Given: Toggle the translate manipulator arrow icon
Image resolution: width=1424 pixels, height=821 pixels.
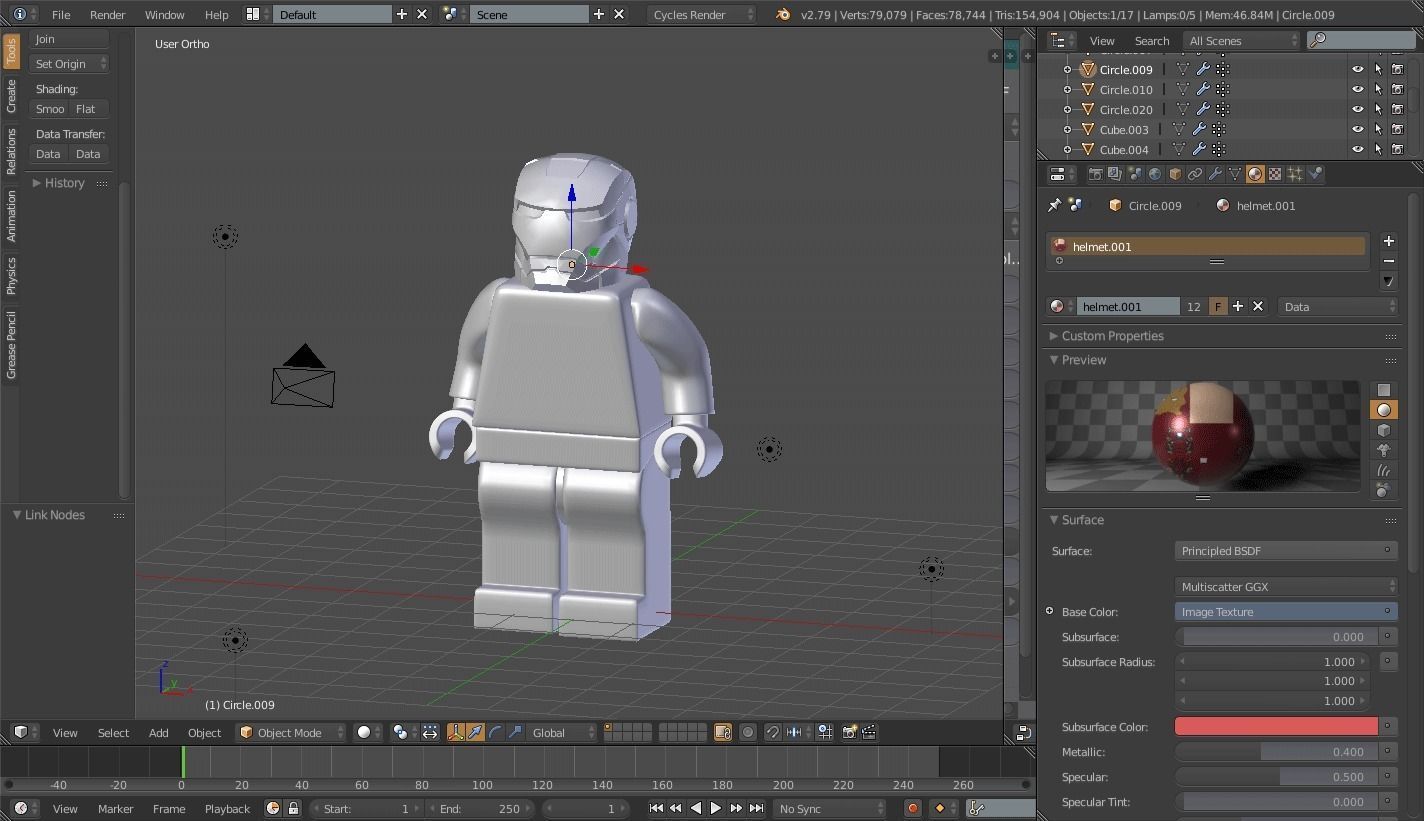Looking at the screenshot, I should pyautogui.click(x=475, y=733).
